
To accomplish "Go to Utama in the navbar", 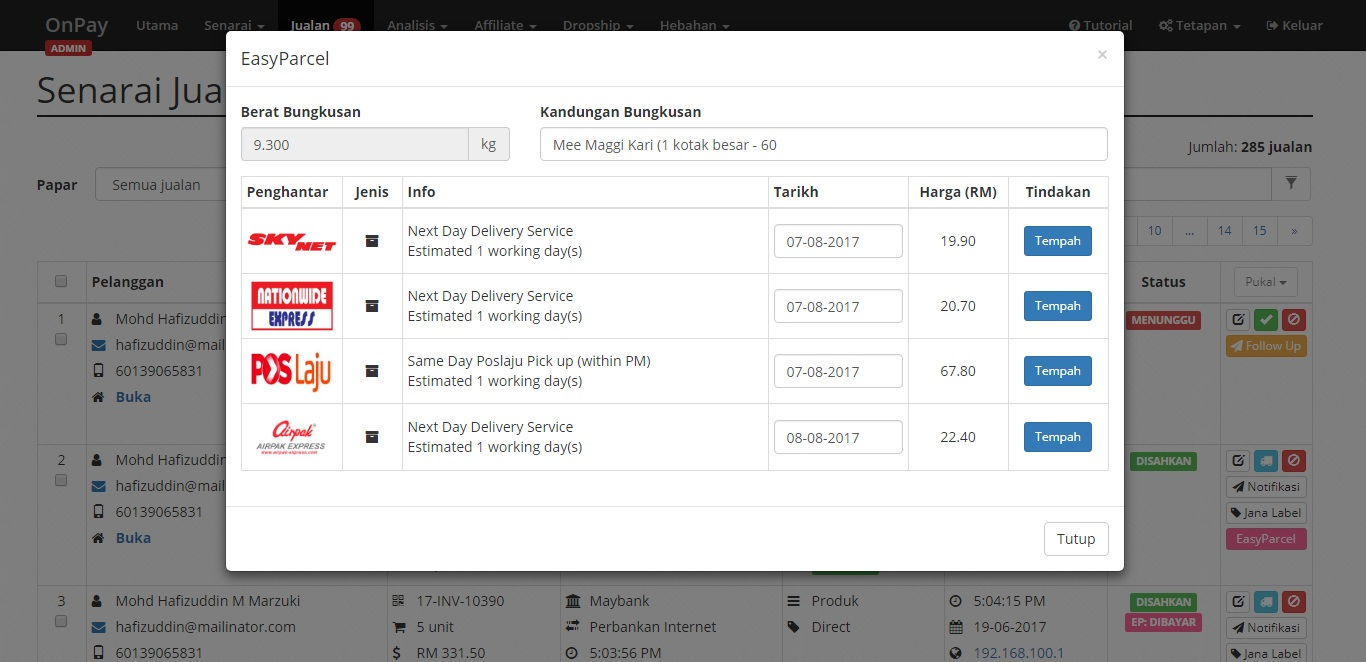I will click(157, 25).
